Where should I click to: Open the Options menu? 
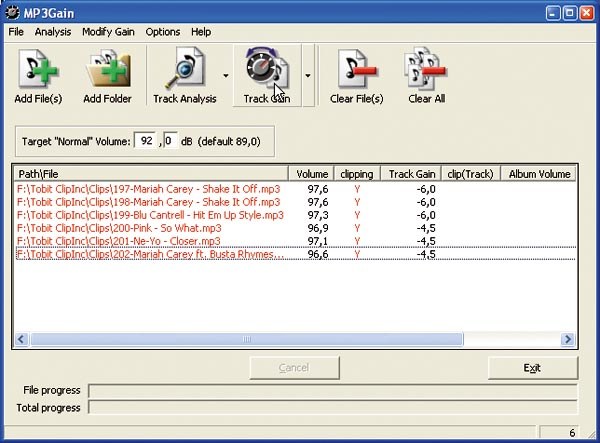click(x=163, y=32)
